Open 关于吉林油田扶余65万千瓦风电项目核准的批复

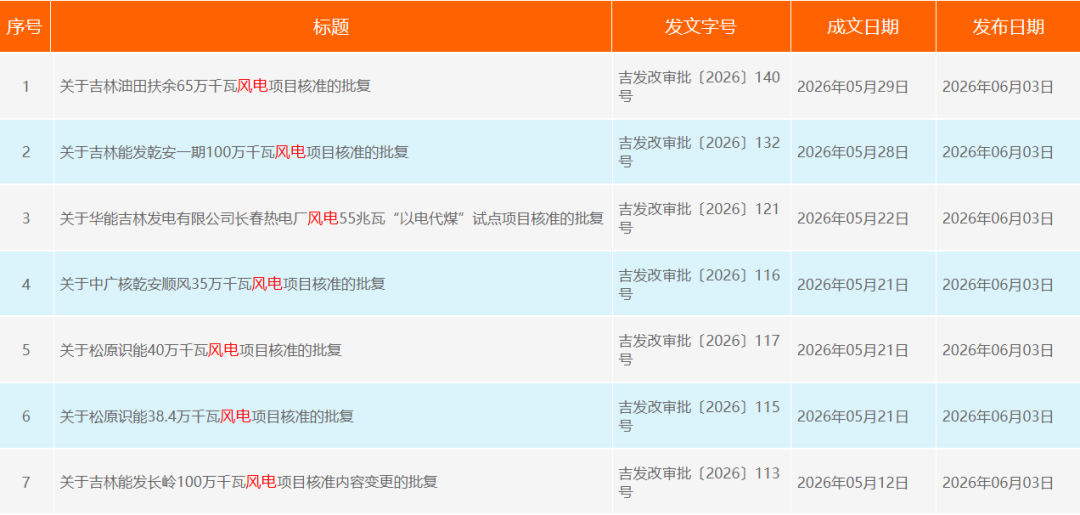[216, 87]
